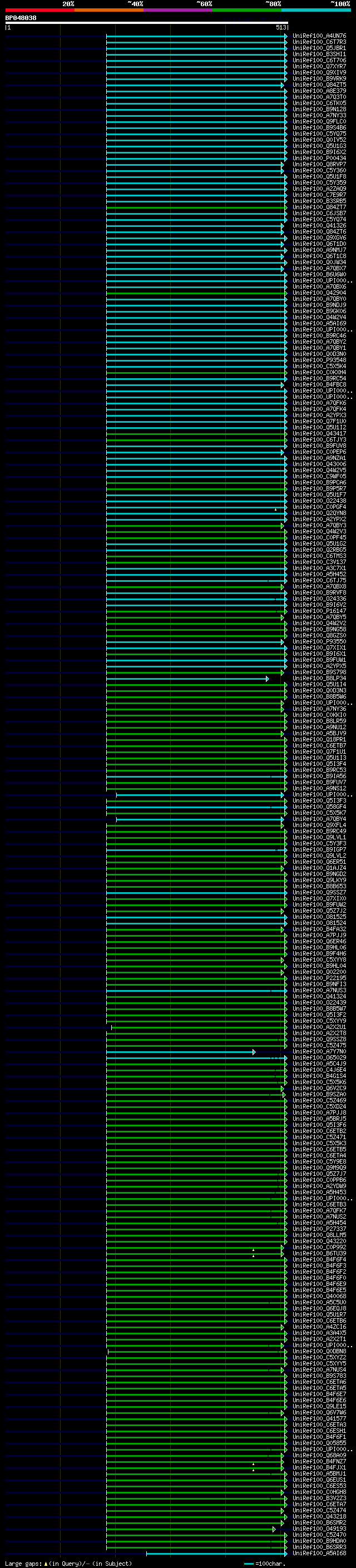Open hit UniRef100_B9IGP7

(319, 849)
